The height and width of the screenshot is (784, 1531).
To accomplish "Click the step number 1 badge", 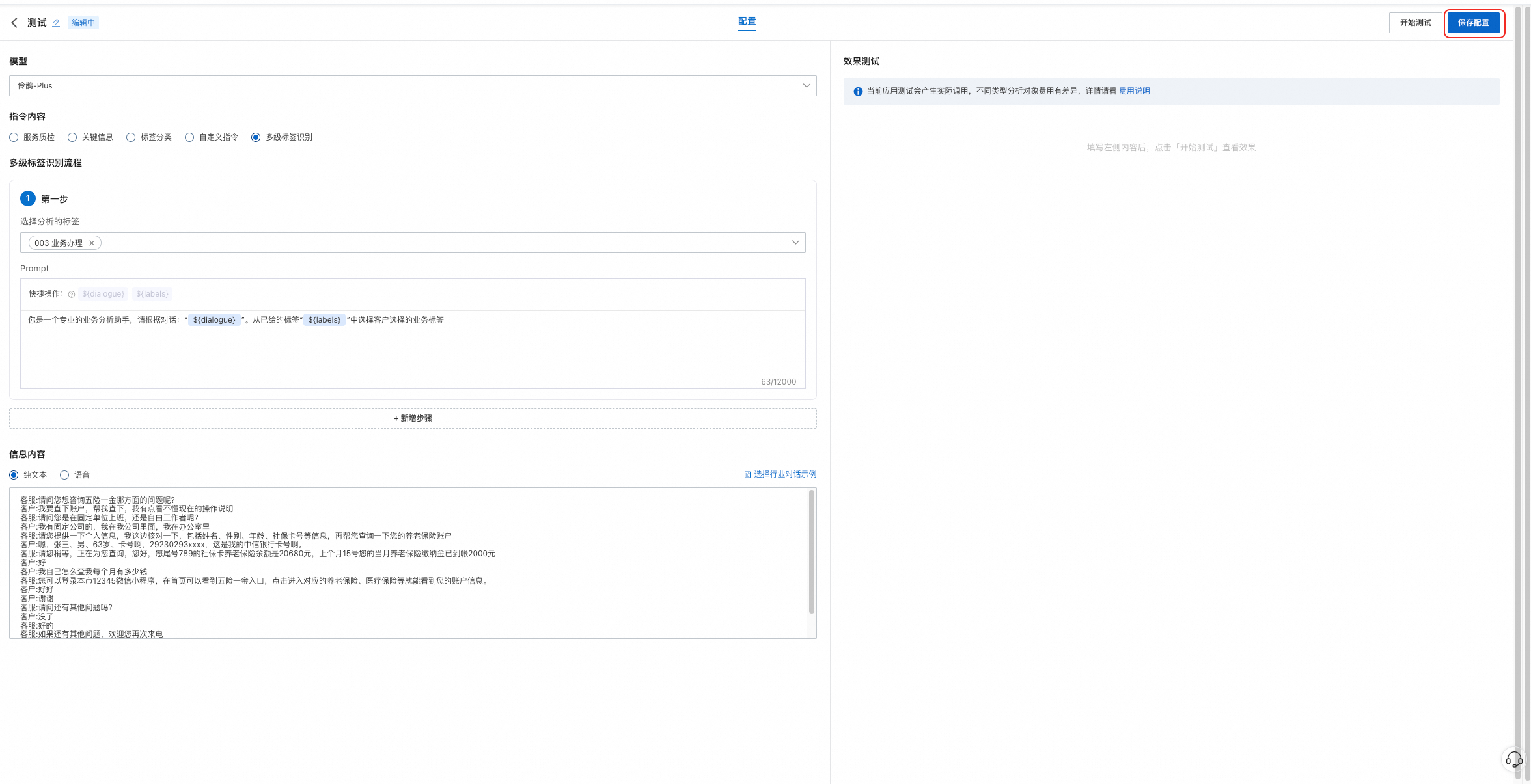I will coord(28,198).
